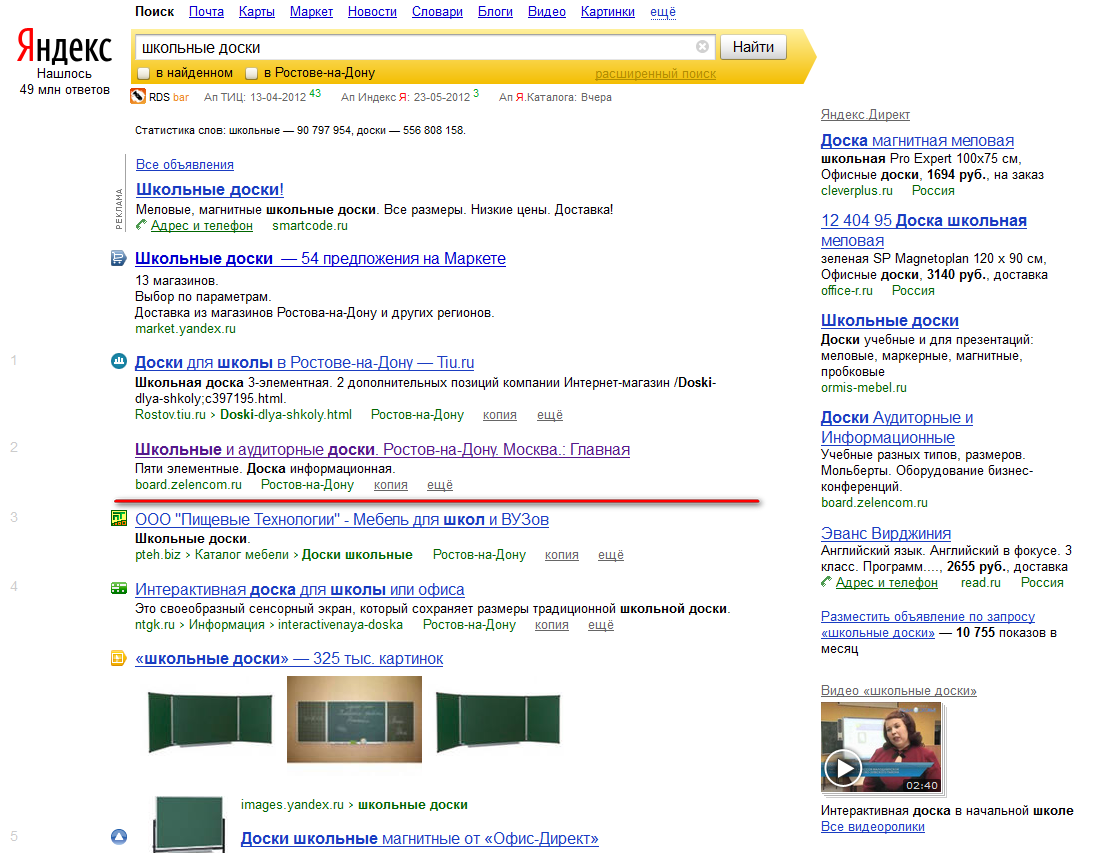Open the ad 'Доски Аудиторные и Информационные'
1119x853 pixels.
pyautogui.click(x=897, y=427)
